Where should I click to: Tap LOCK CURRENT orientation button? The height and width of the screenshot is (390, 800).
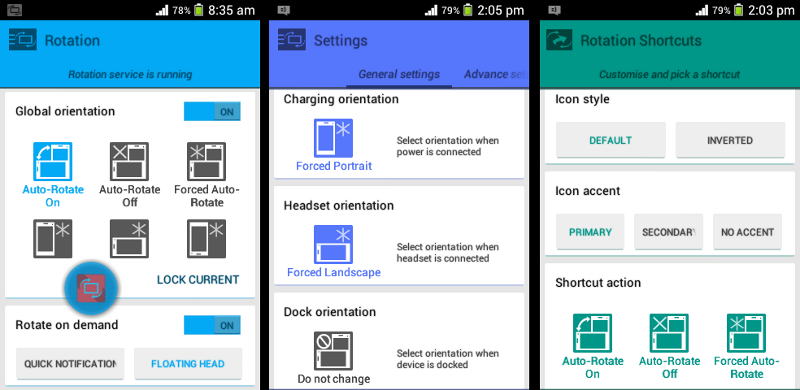[x=198, y=280]
